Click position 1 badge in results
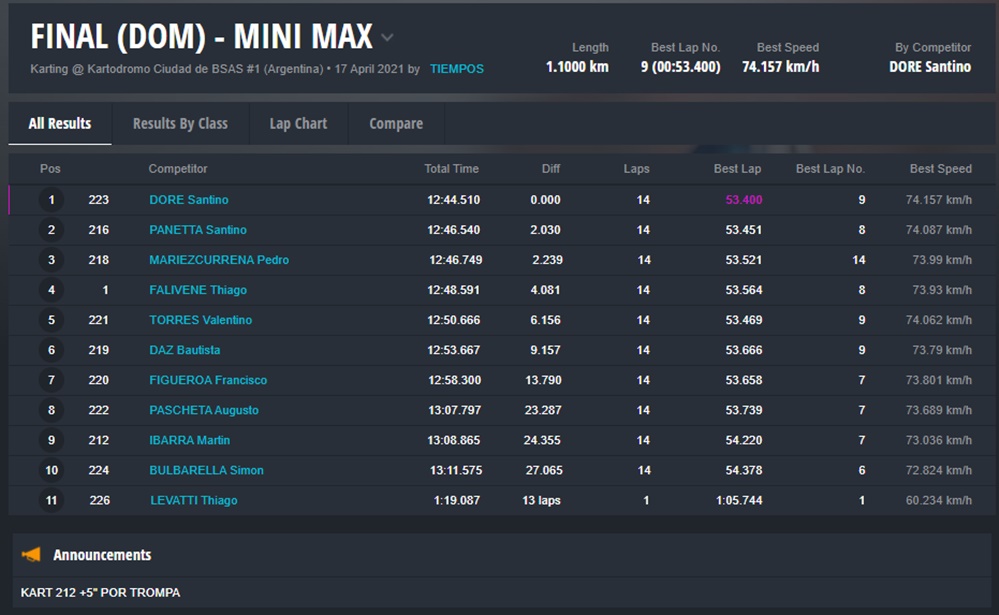Screen dimensions: 999x615 [51, 200]
